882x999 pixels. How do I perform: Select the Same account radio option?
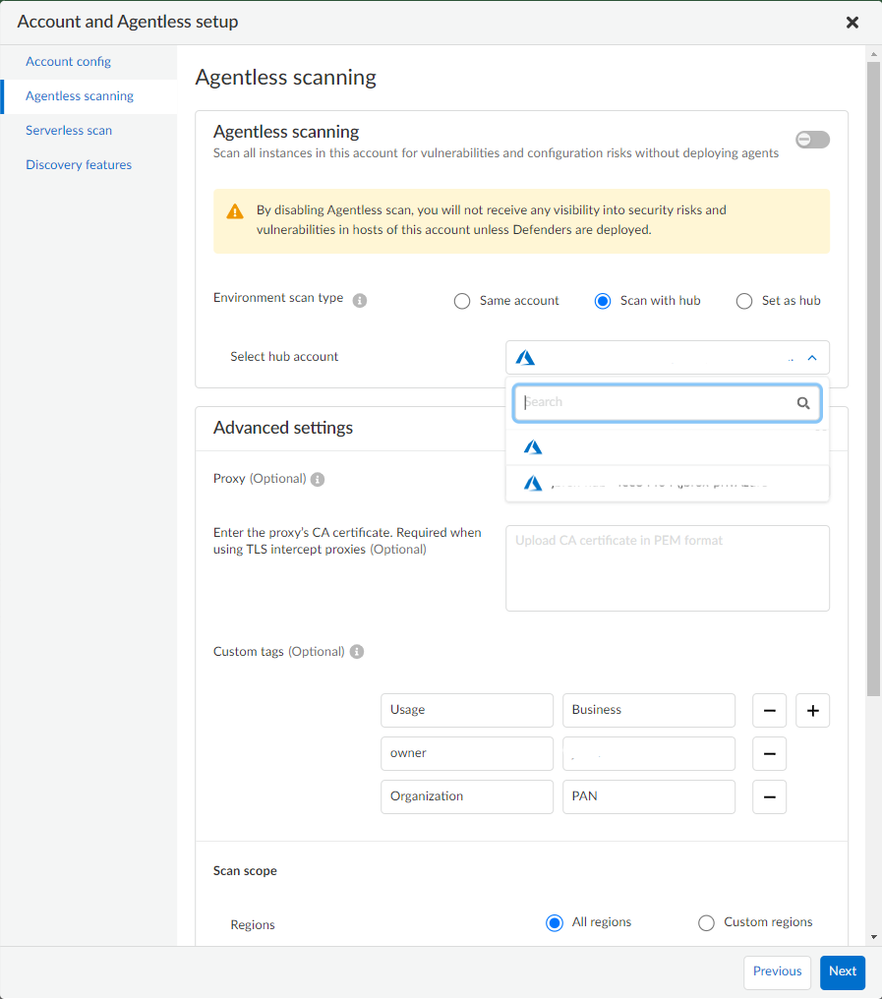[462, 301]
